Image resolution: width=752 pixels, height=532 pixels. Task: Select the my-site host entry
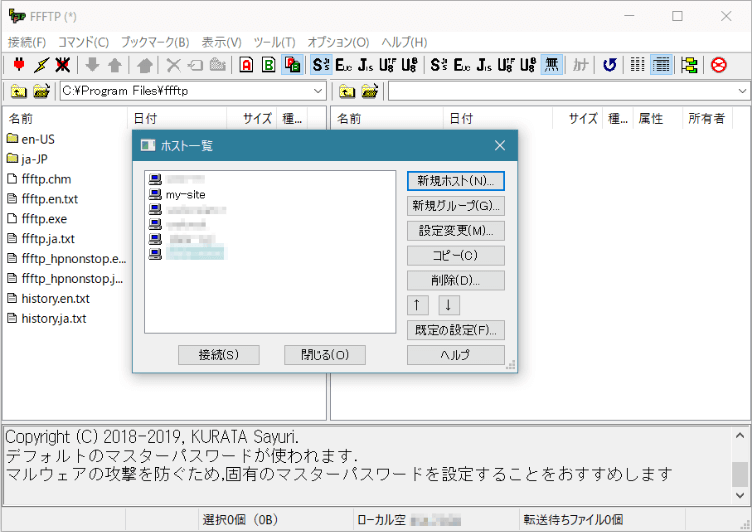(185, 195)
